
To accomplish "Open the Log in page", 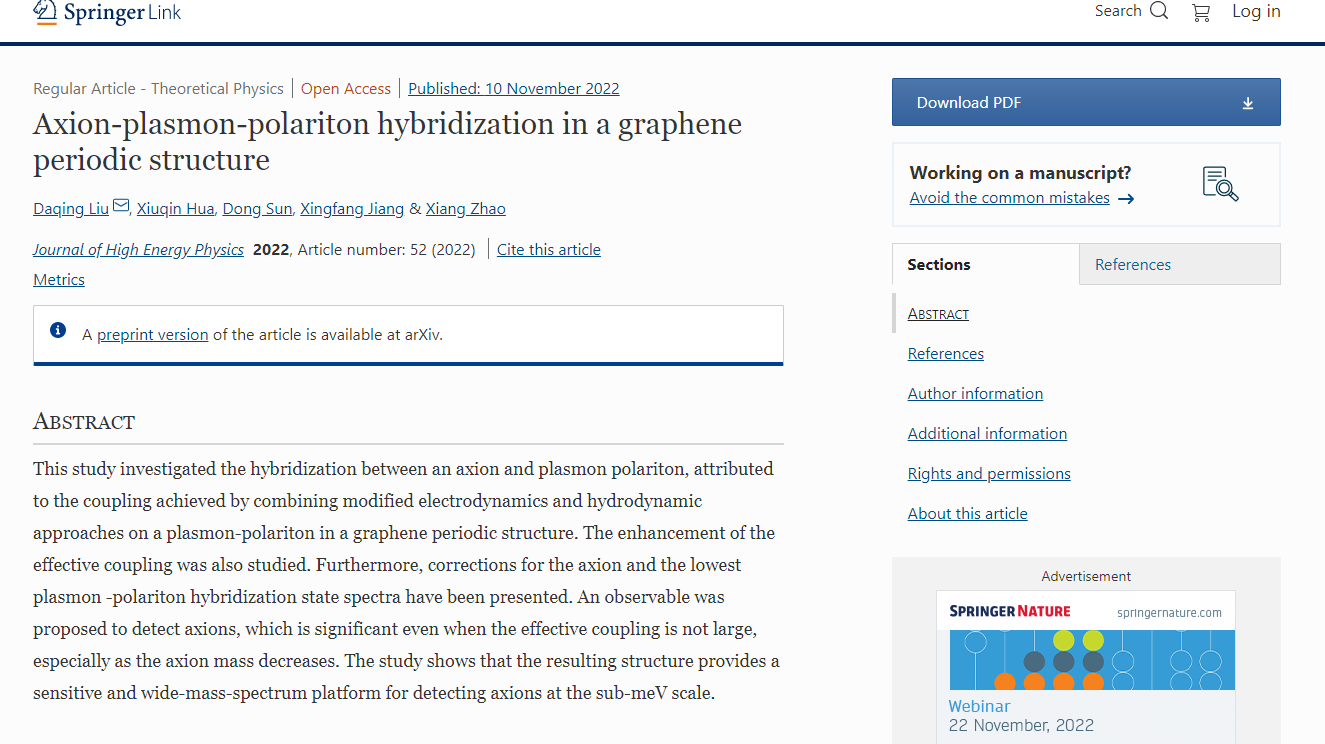I will coord(1256,11).
